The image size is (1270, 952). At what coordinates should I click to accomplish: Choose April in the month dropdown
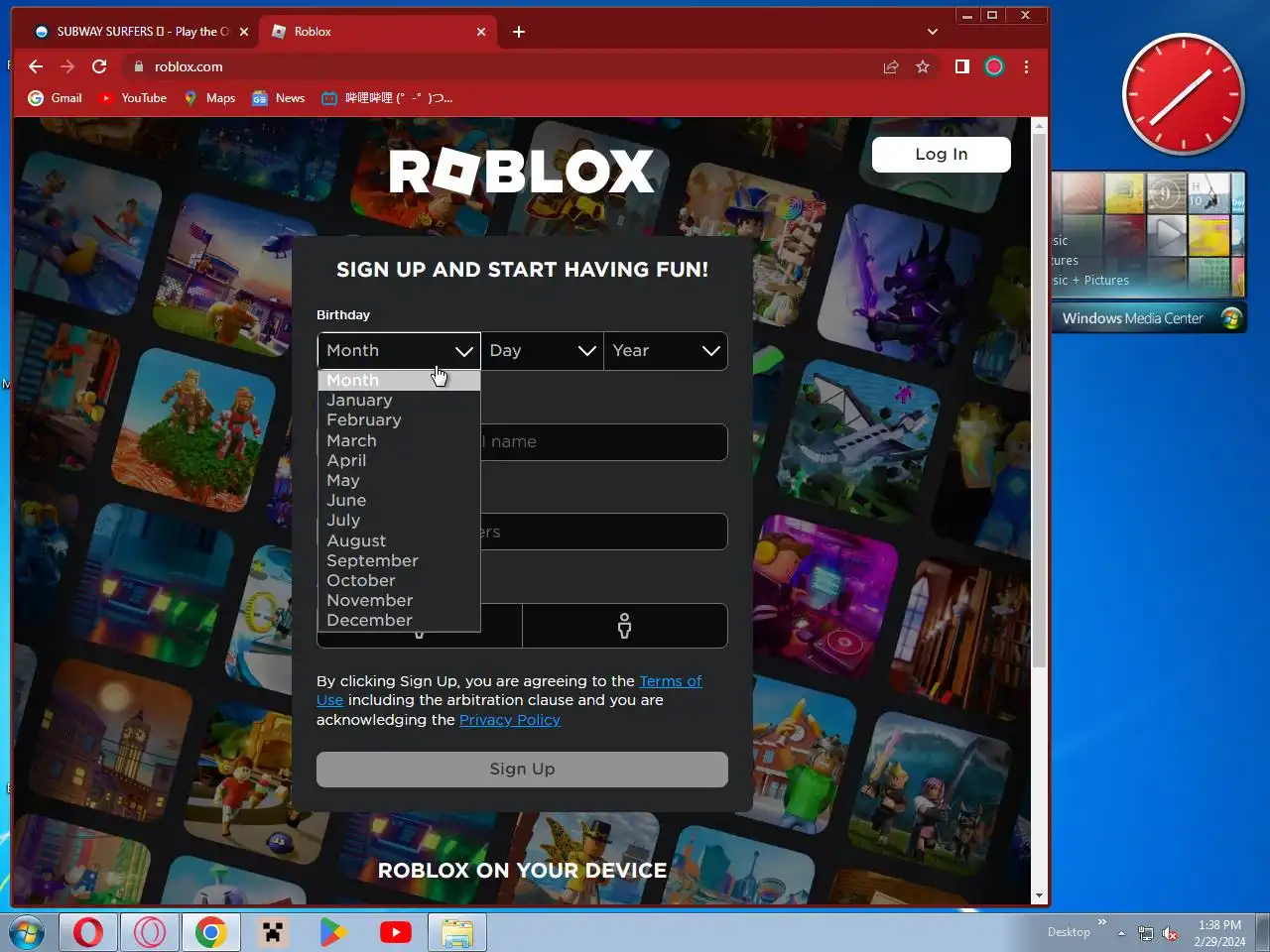click(399, 460)
